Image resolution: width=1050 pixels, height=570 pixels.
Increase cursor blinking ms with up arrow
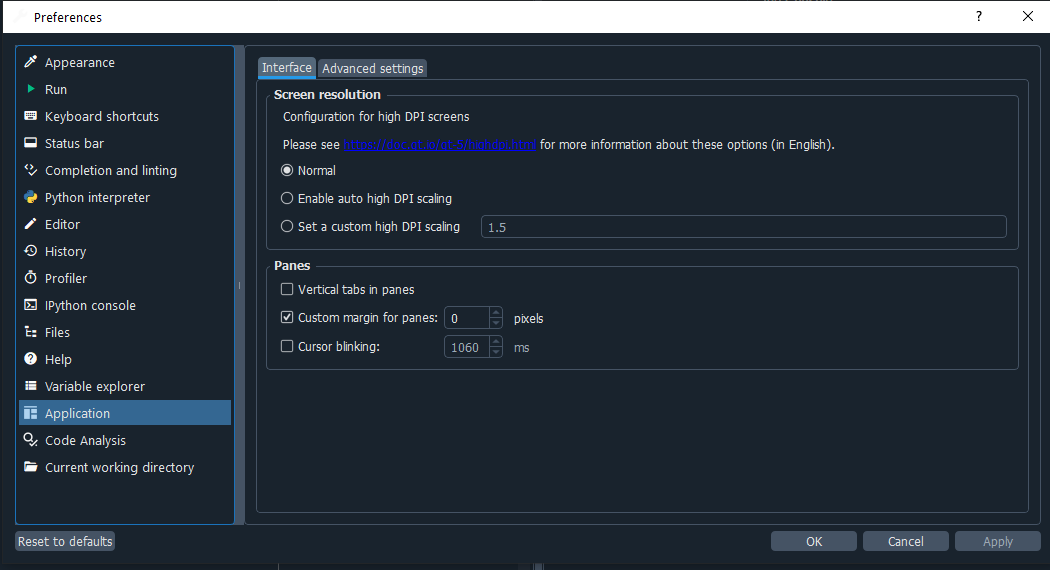point(496,342)
